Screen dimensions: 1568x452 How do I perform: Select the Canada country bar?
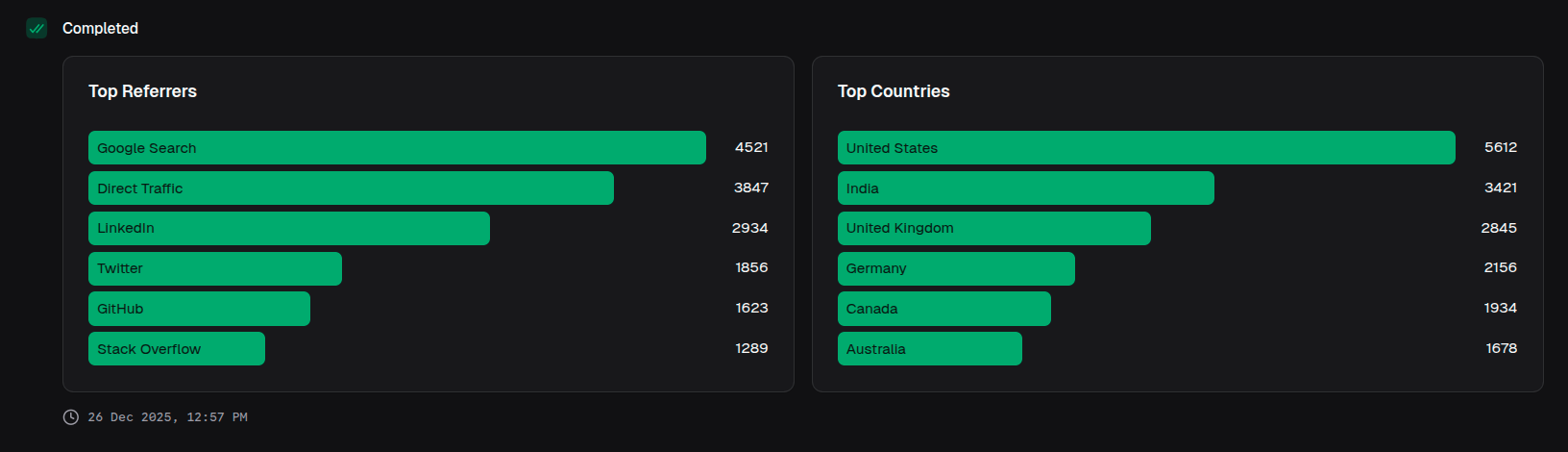pos(943,309)
